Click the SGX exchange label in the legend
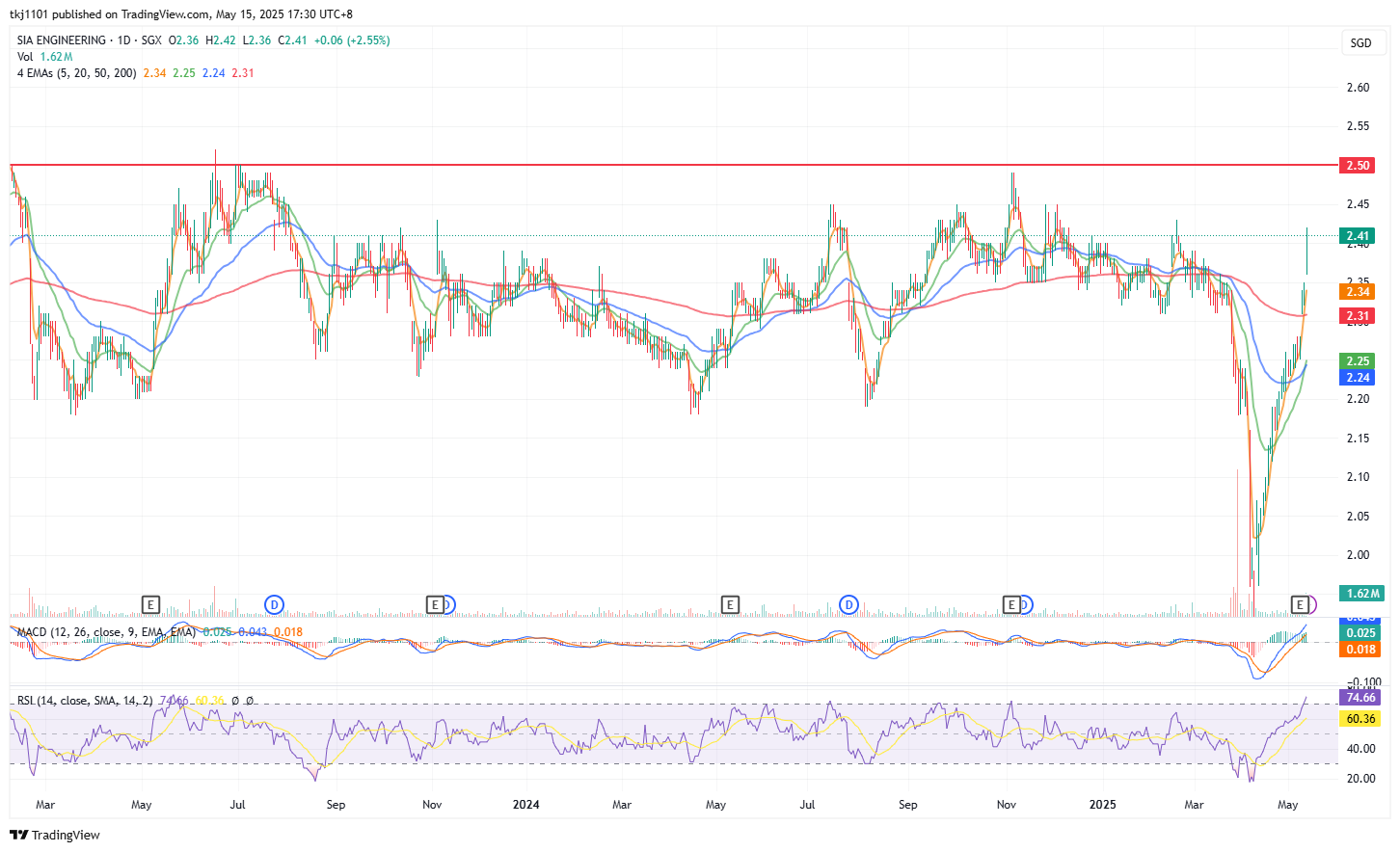The width and height of the screenshot is (1400, 852). (151, 40)
